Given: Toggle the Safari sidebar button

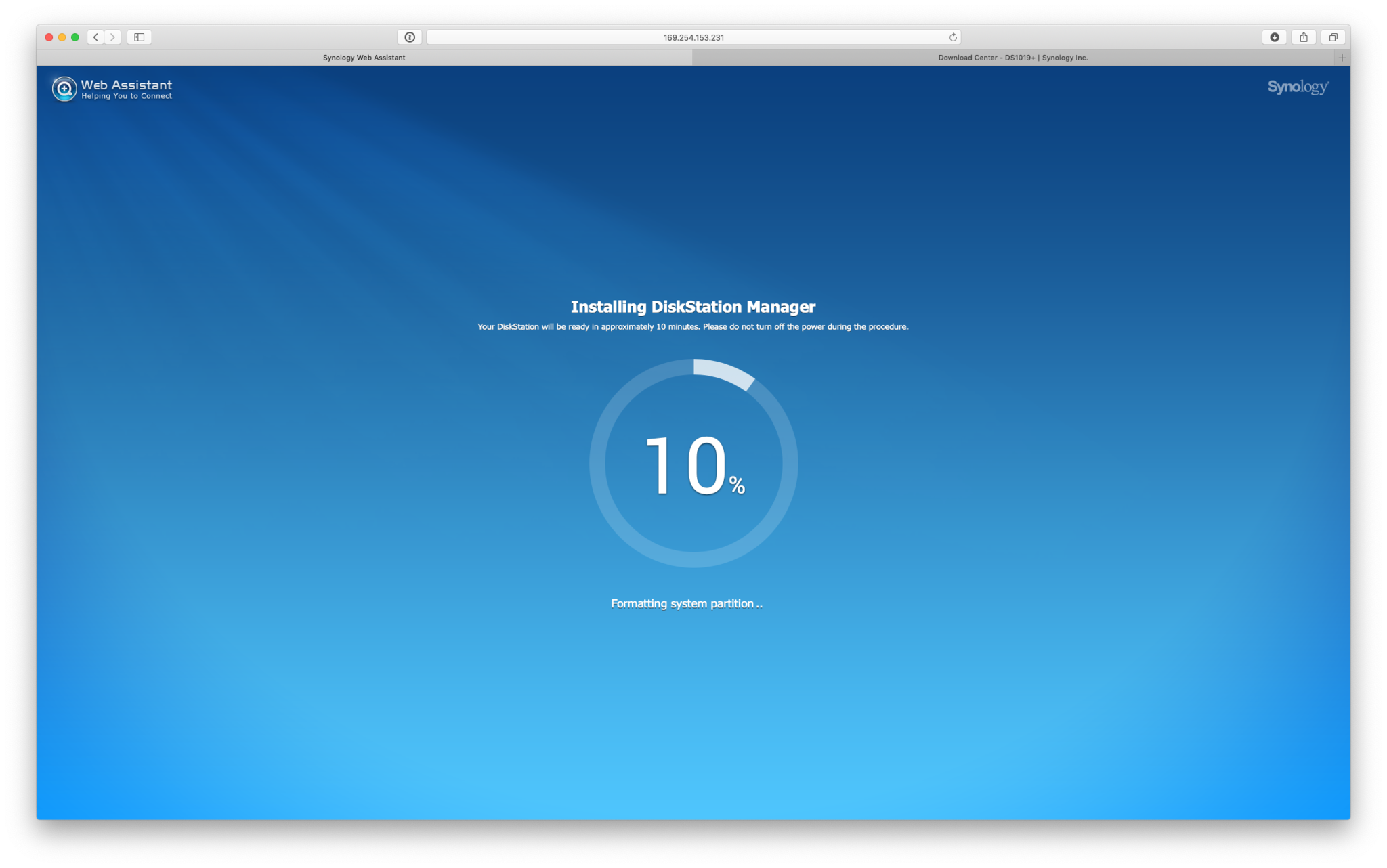Looking at the screenshot, I should [x=139, y=37].
